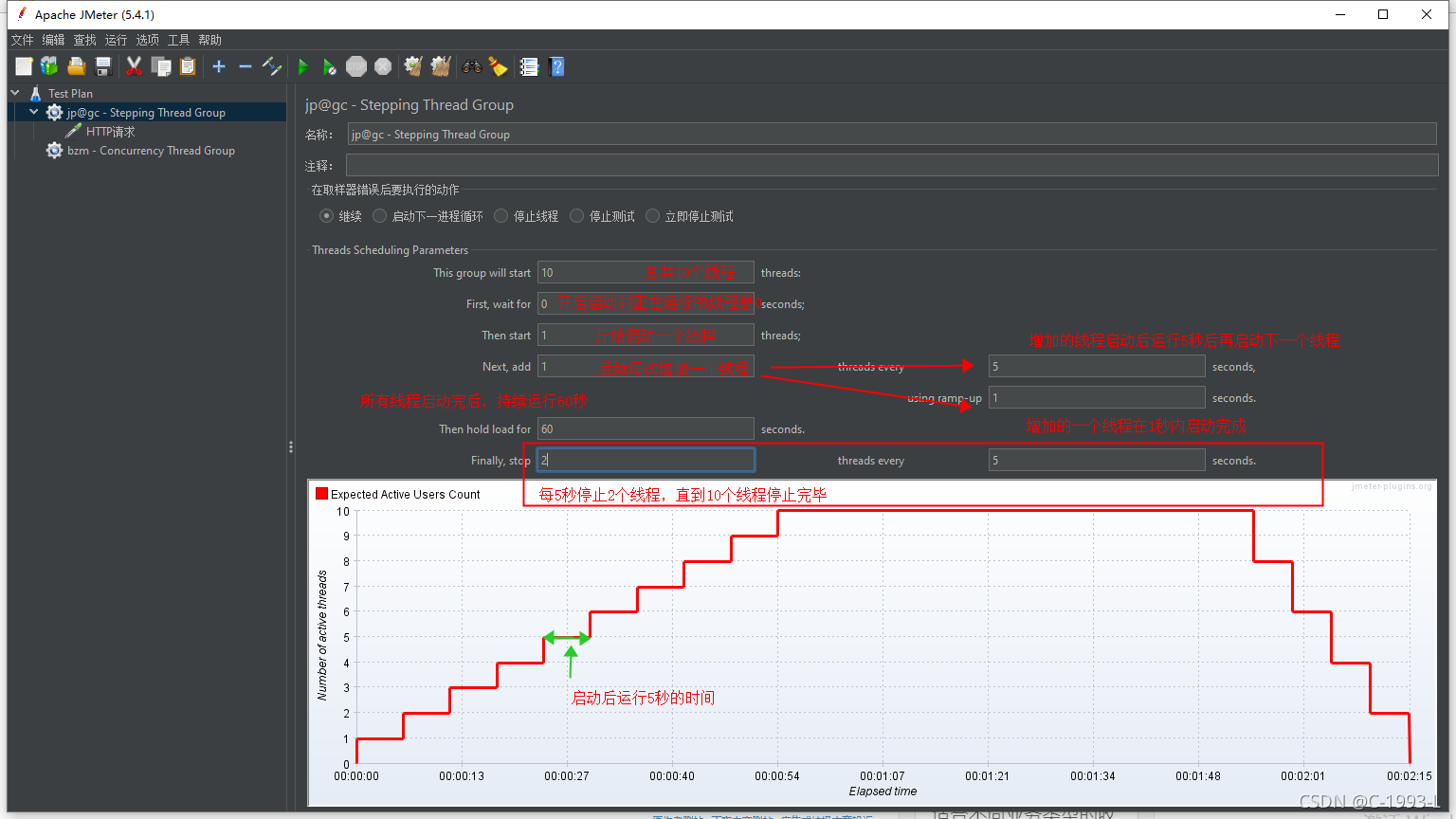The height and width of the screenshot is (819, 1456).
Task: Open the 运行 menu
Action: (116, 40)
